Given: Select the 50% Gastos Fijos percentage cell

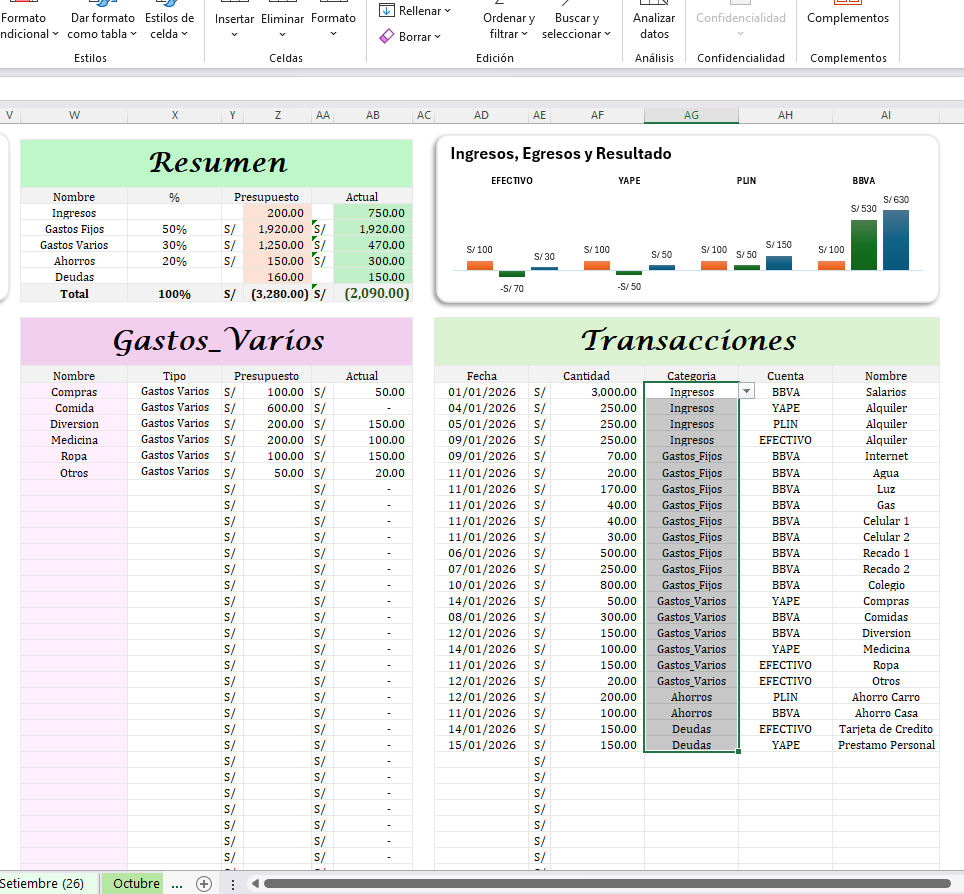Looking at the screenshot, I should point(174,229).
